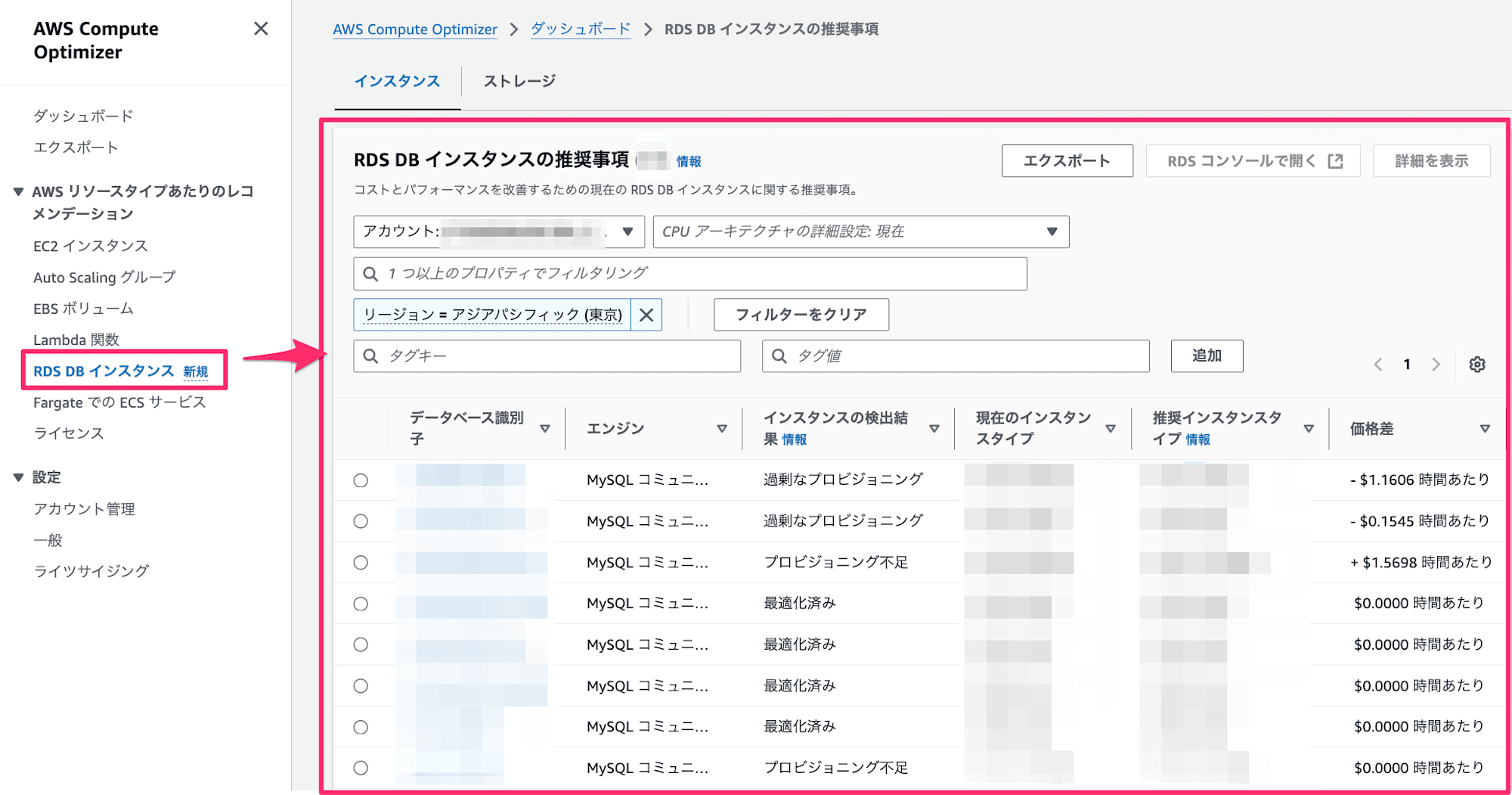
Task: Open the アカウント dropdown
Action: (x=499, y=232)
